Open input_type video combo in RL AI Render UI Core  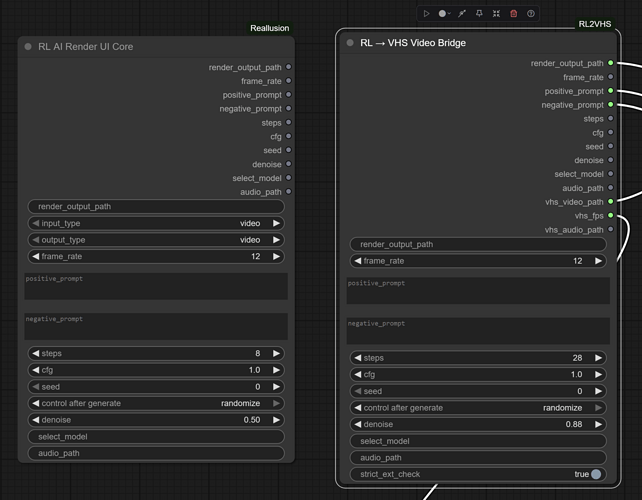[156, 223]
